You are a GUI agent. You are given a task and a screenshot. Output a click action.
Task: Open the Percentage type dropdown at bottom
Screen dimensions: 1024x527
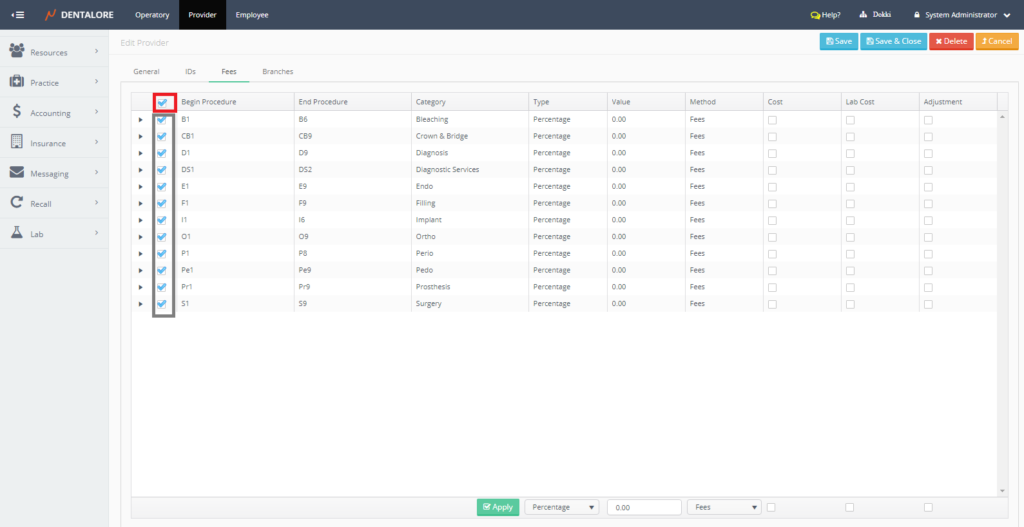pos(561,507)
